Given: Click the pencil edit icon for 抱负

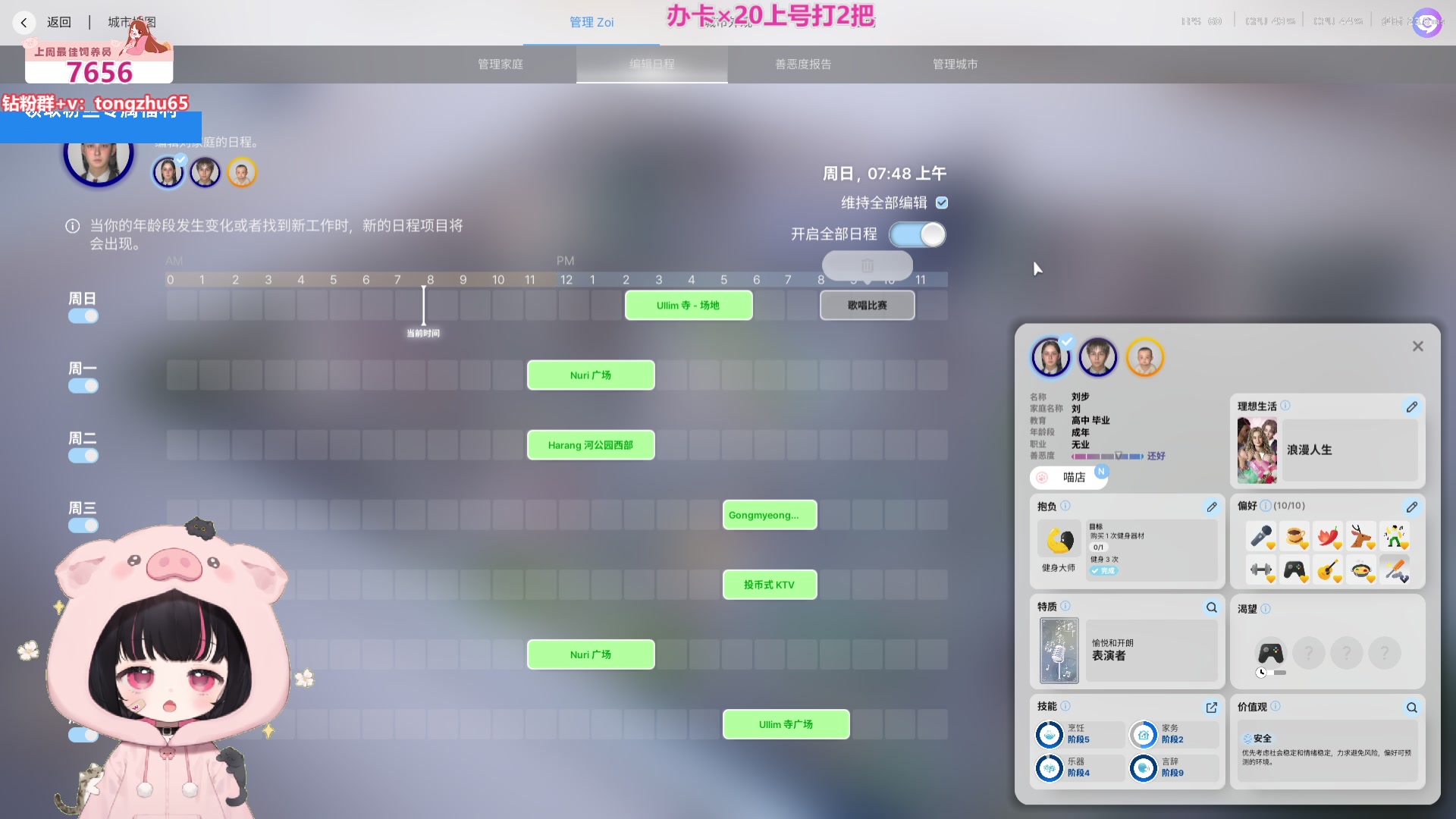Looking at the screenshot, I should (x=1212, y=507).
